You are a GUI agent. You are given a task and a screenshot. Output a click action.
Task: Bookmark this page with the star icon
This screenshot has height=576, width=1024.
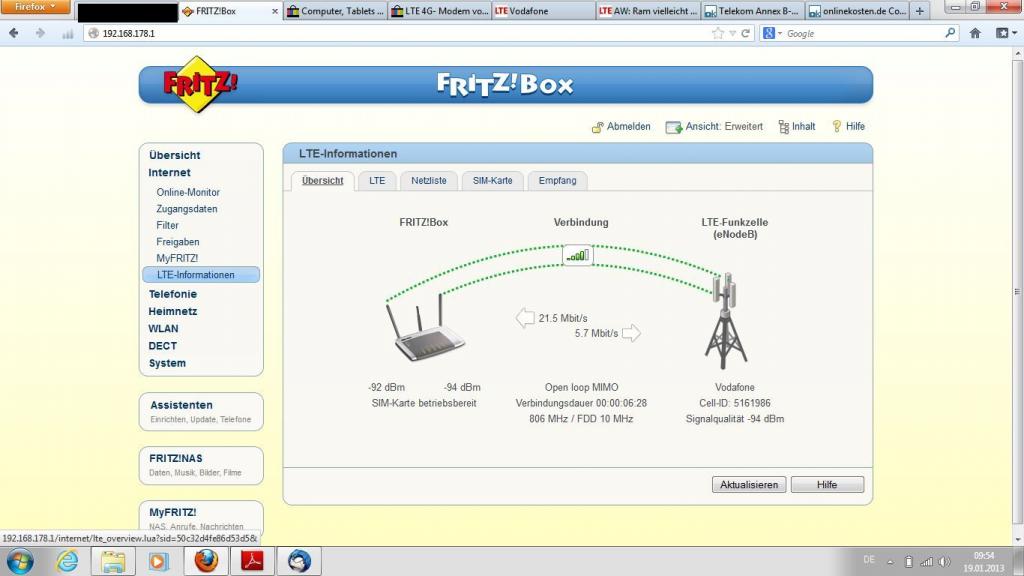[x=718, y=33]
